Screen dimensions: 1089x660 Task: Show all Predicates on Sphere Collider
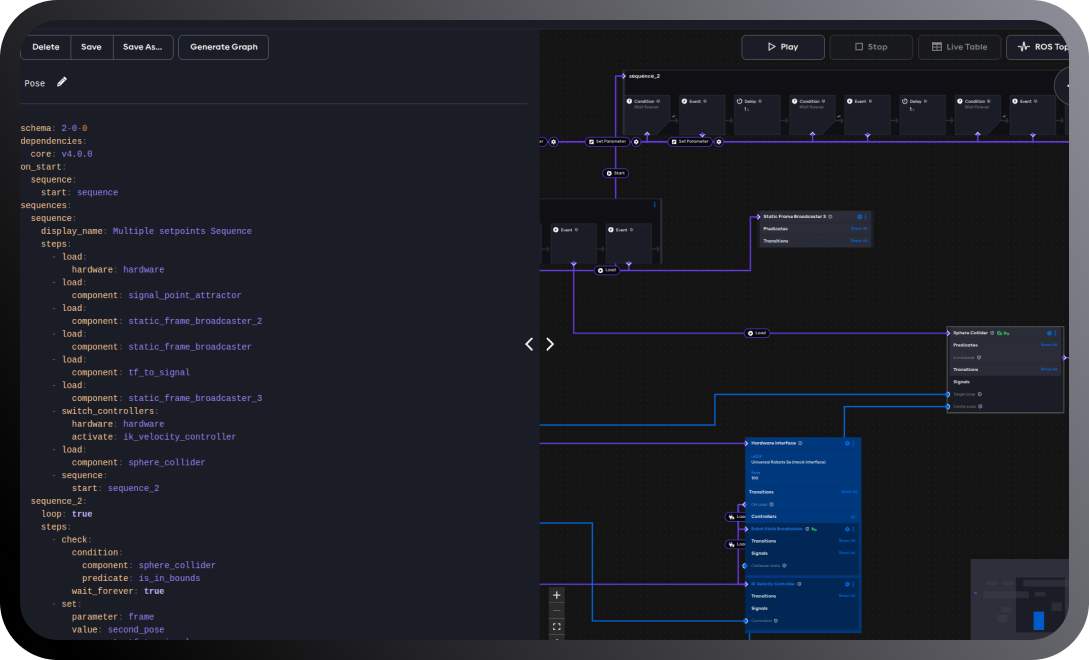pos(1048,345)
